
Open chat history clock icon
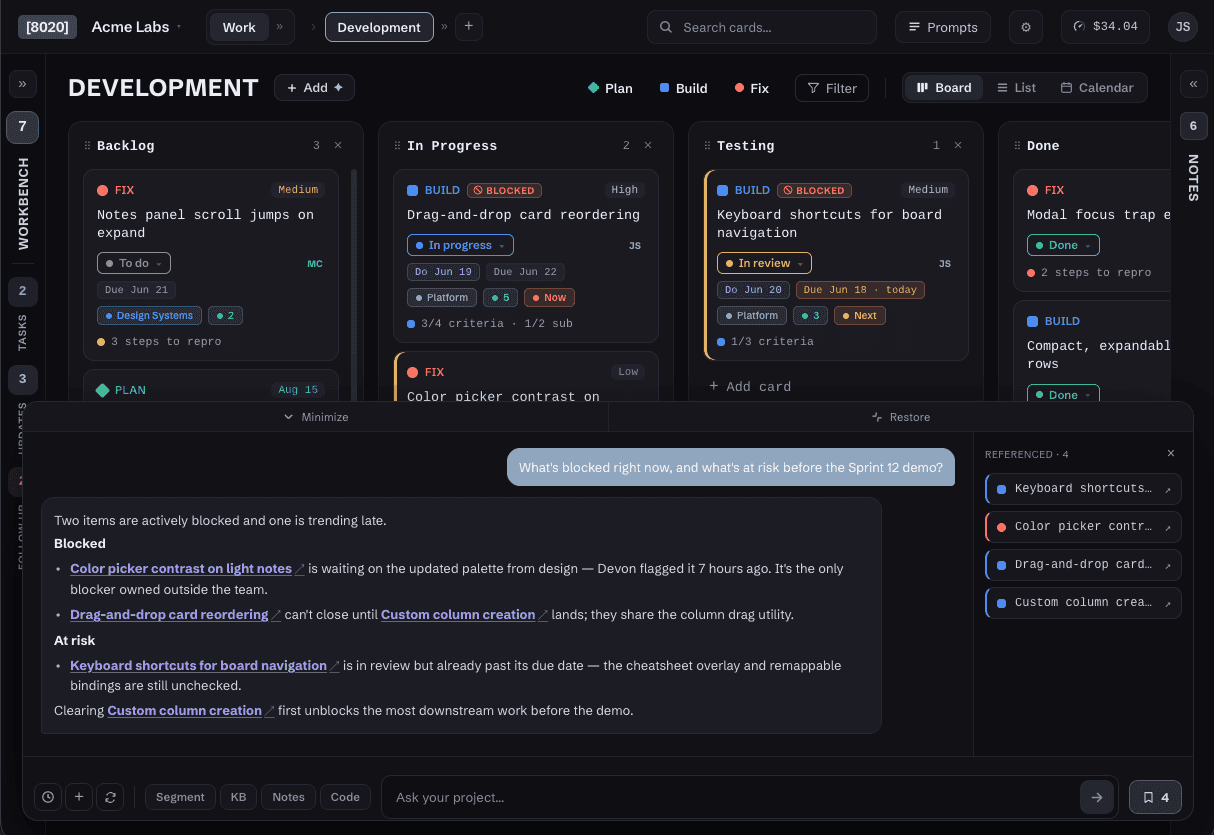tap(48, 797)
